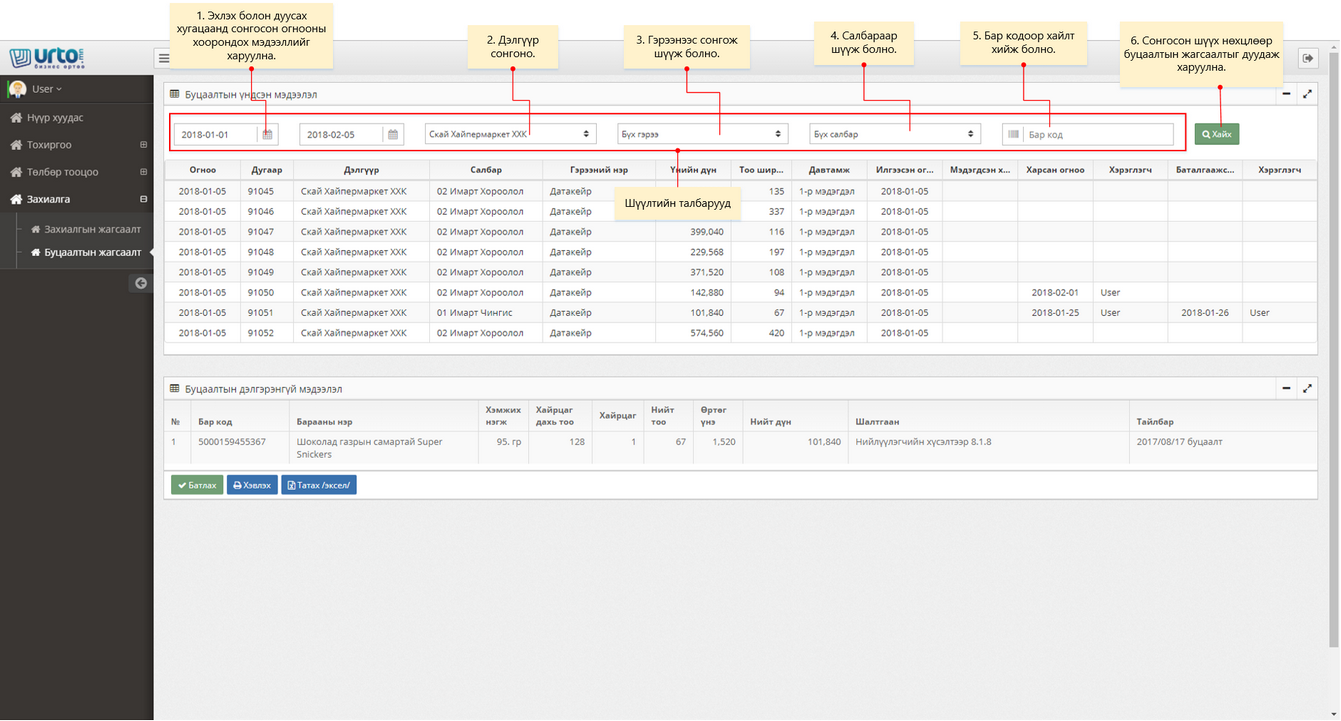Fullscreen the Буцаалтын үндсэн мэдээлэл panel
The image size is (1341, 721).
[1307, 94]
